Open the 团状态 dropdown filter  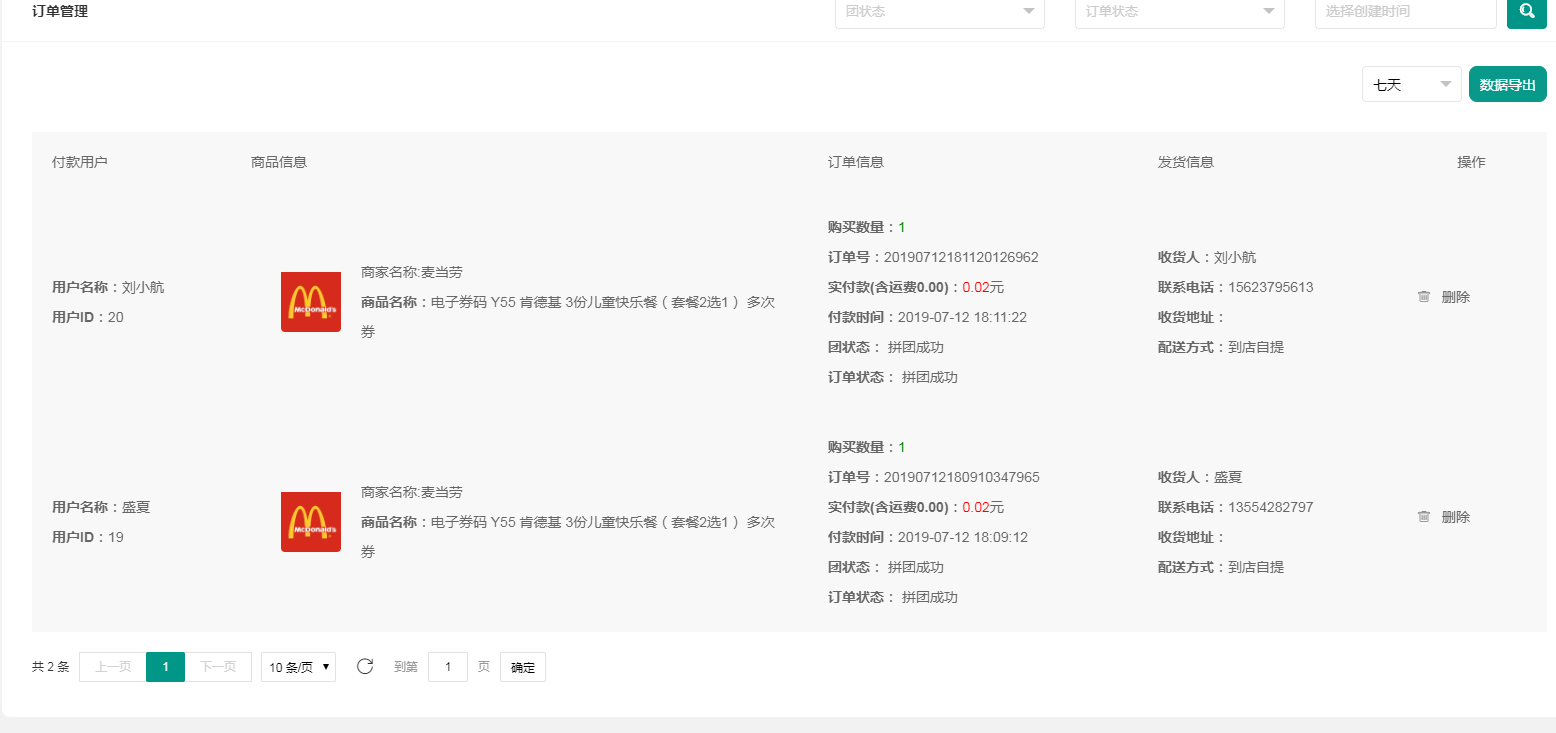939,12
